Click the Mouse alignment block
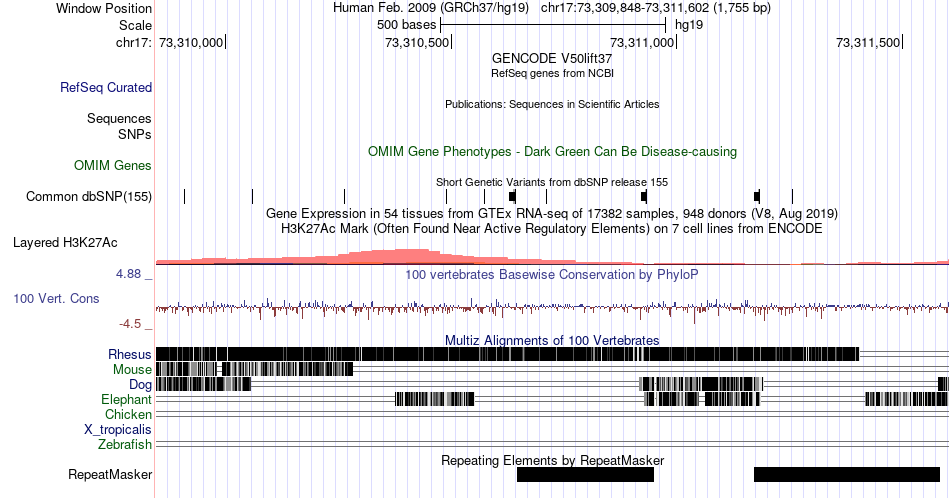950x498 pixels. [x=254, y=370]
